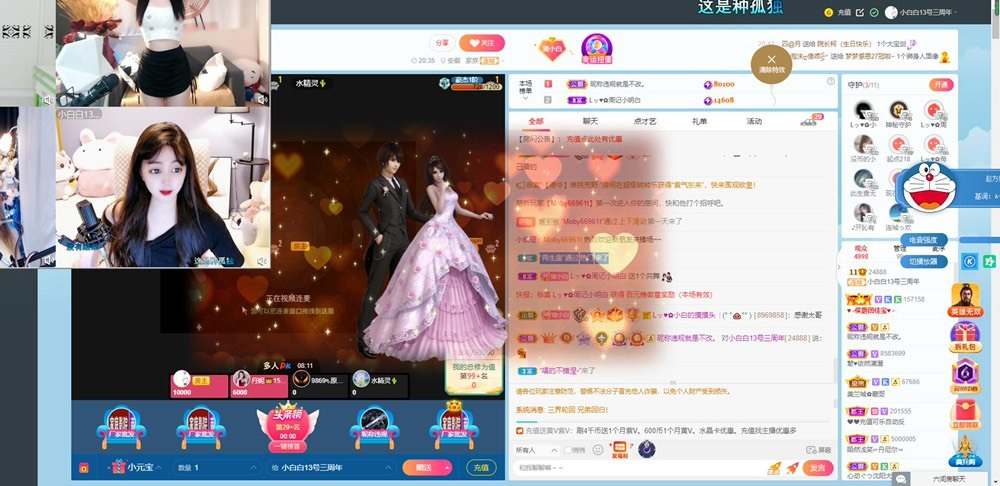Open the 幸运扭蛋 lucky capsule icon

(596, 49)
